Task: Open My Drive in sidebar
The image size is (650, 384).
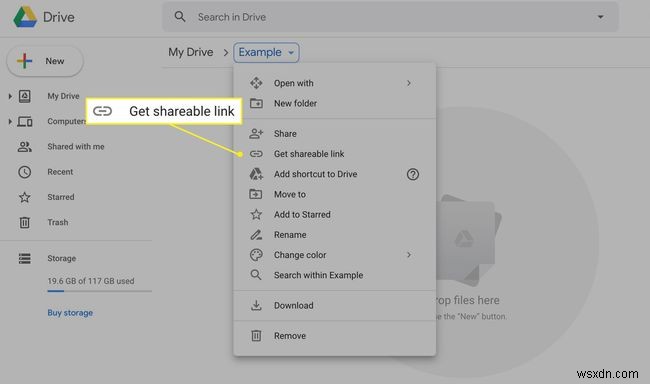Action: 63,96
